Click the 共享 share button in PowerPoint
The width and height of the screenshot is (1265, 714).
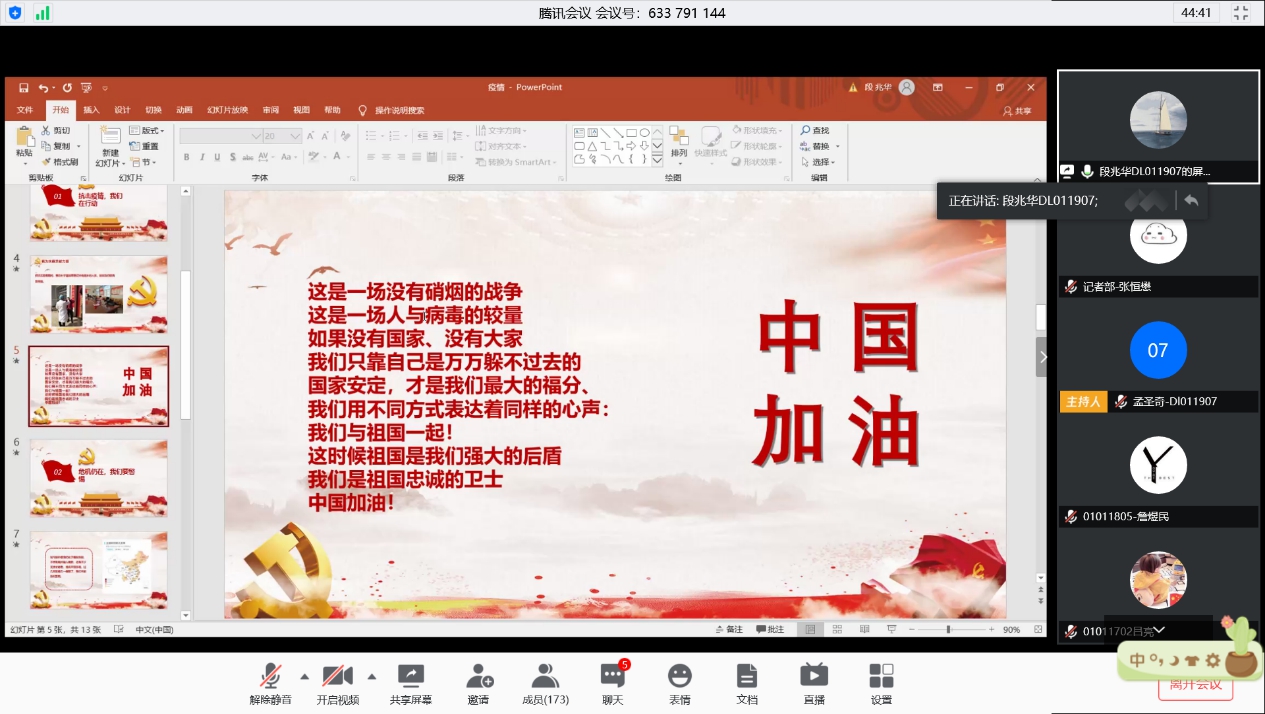(x=1017, y=111)
